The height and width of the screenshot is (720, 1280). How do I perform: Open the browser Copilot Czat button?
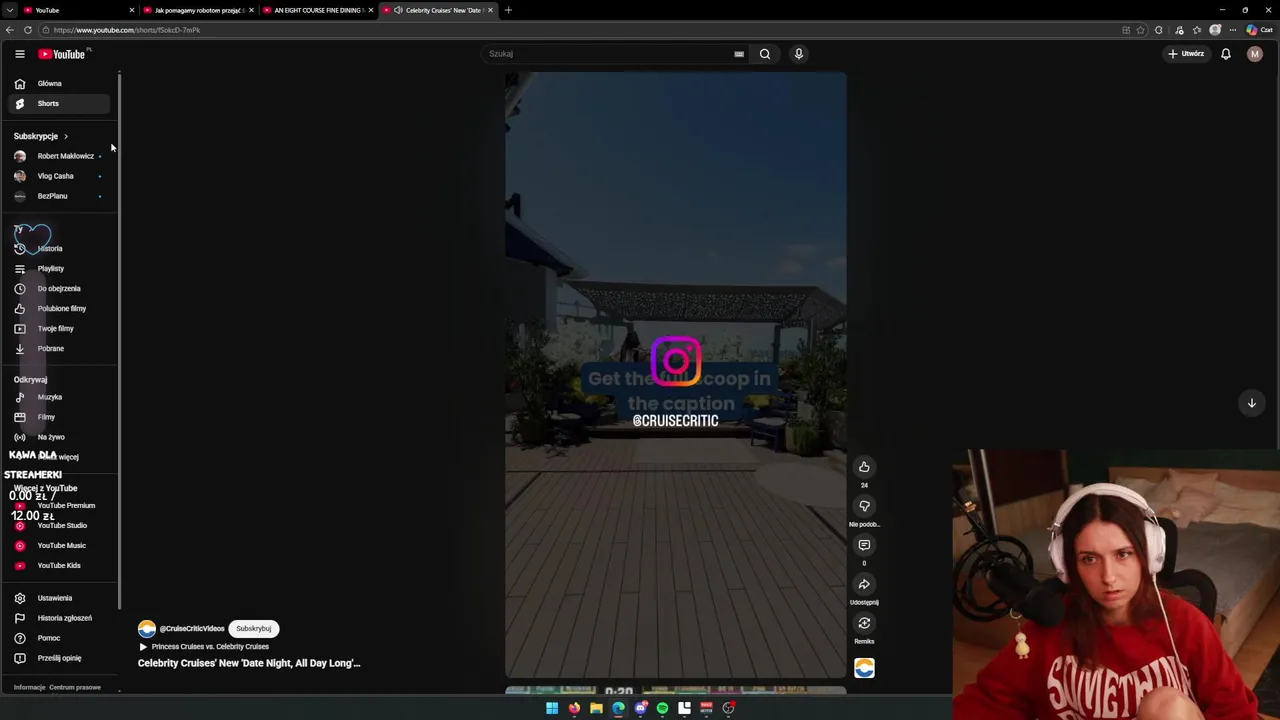tap(1259, 30)
